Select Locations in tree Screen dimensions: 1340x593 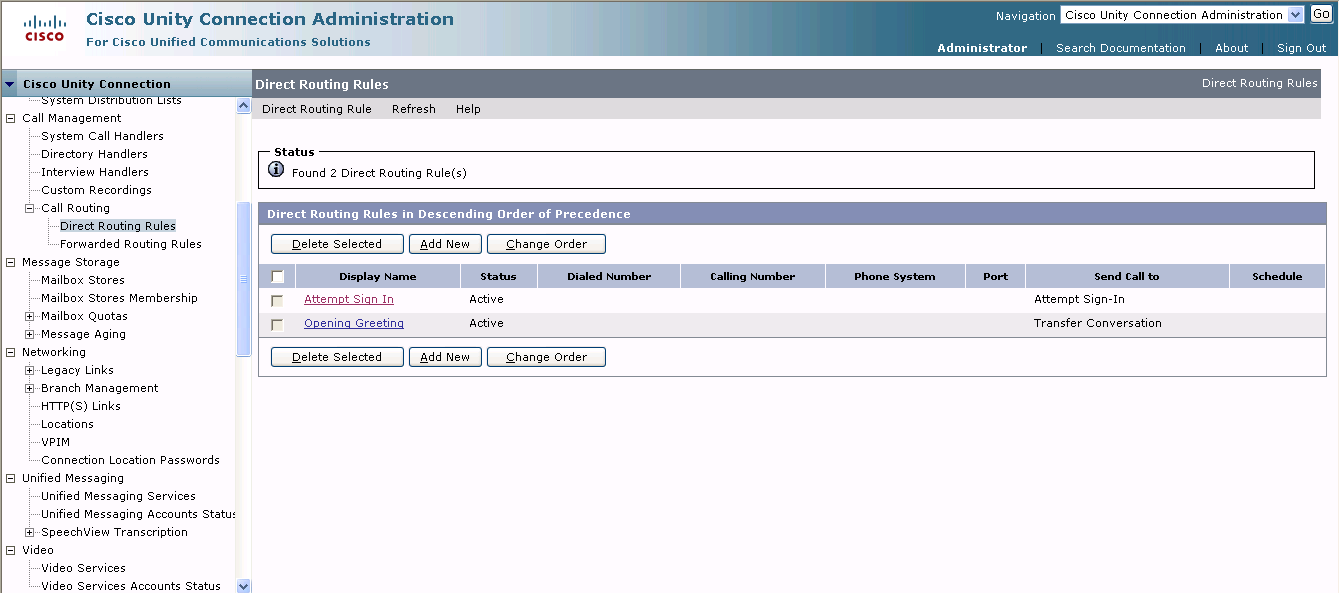pos(67,424)
